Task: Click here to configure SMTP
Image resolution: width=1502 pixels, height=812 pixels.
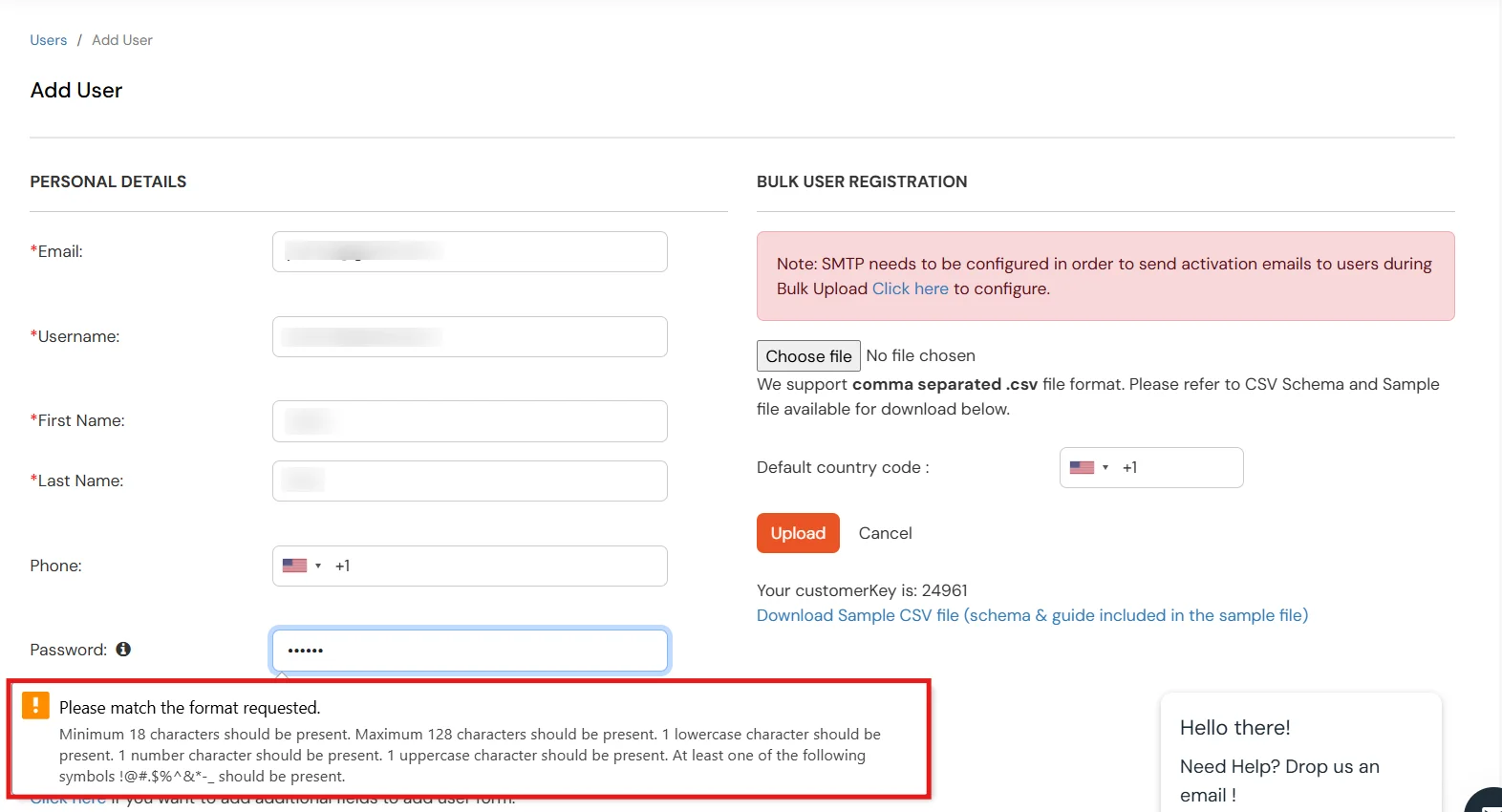Action: pyautogui.click(x=909, y=288)
